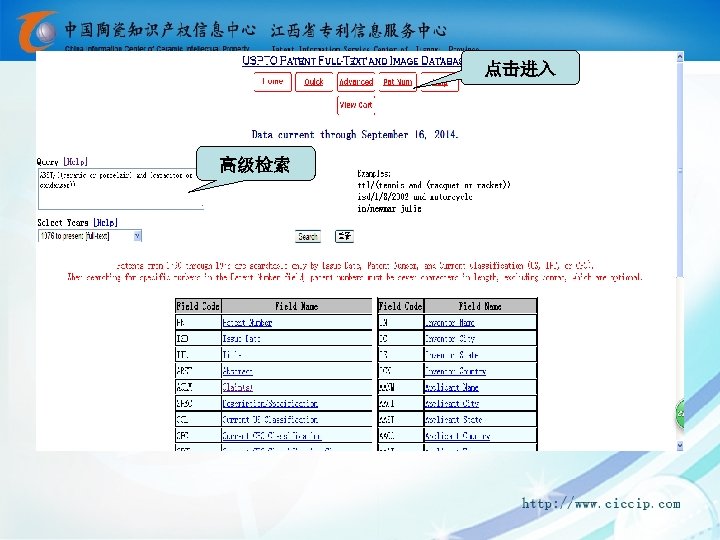
Task: Open the Abstract field link
Action: [x=237, y=371]
